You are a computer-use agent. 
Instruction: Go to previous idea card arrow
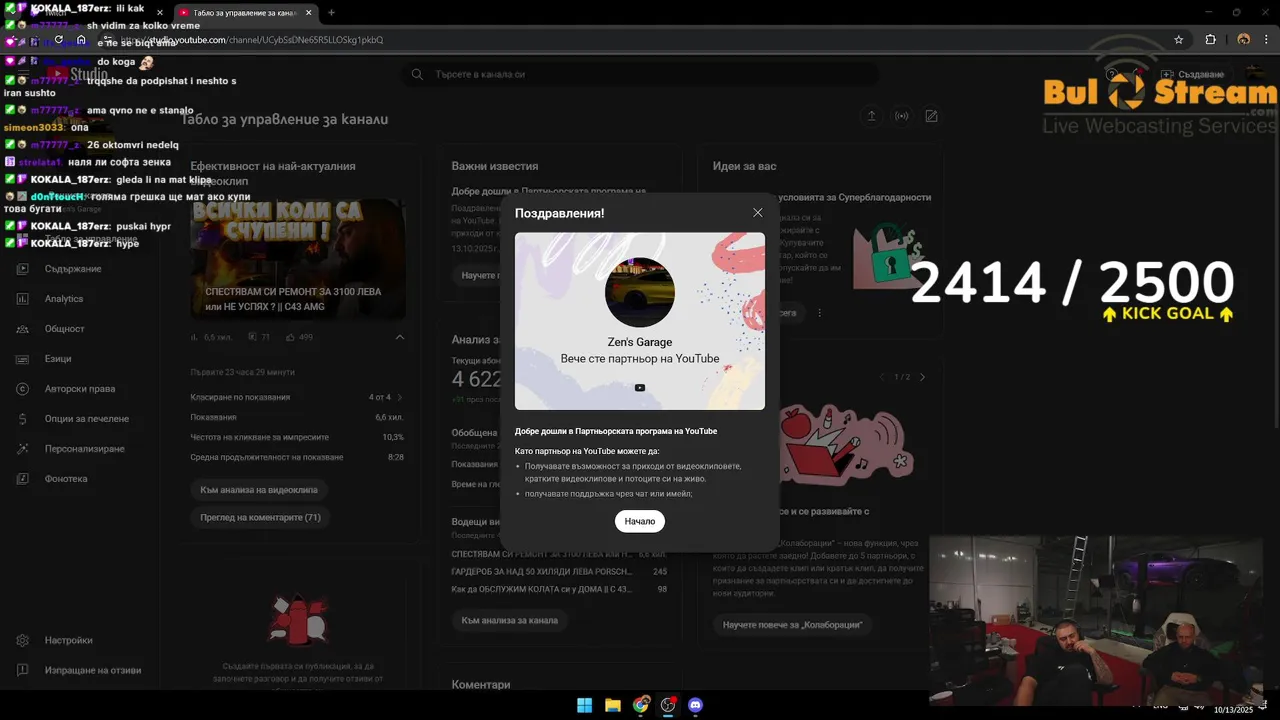point(882,377)
